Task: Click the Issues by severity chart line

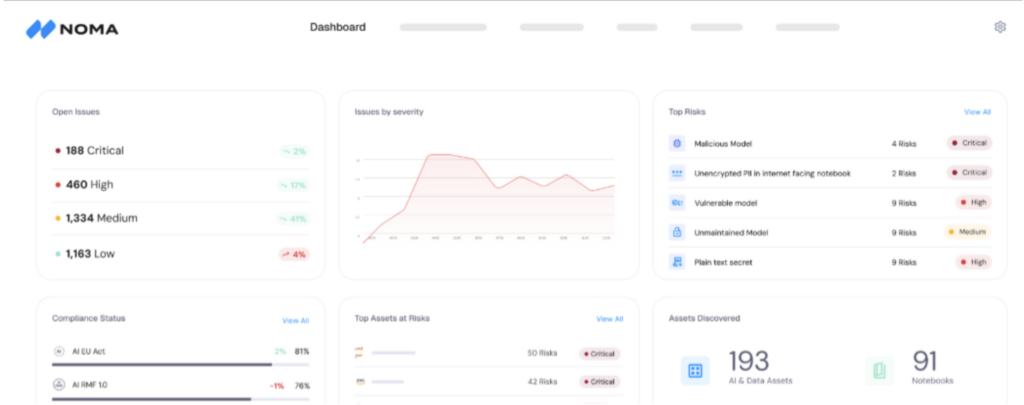Action: click(x=488, y=198)
